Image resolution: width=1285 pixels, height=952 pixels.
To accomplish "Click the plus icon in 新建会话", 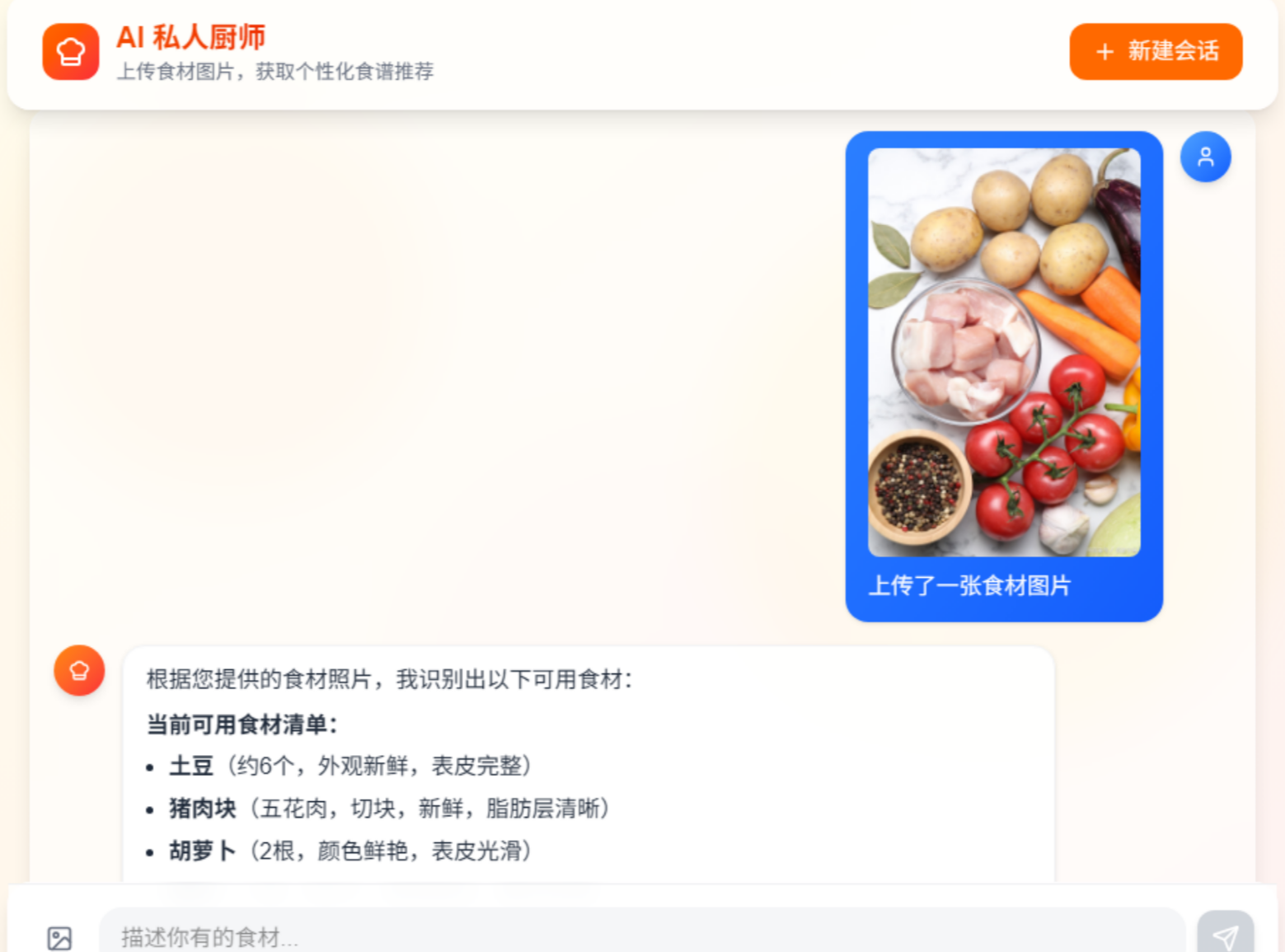I will (1104, 52).
